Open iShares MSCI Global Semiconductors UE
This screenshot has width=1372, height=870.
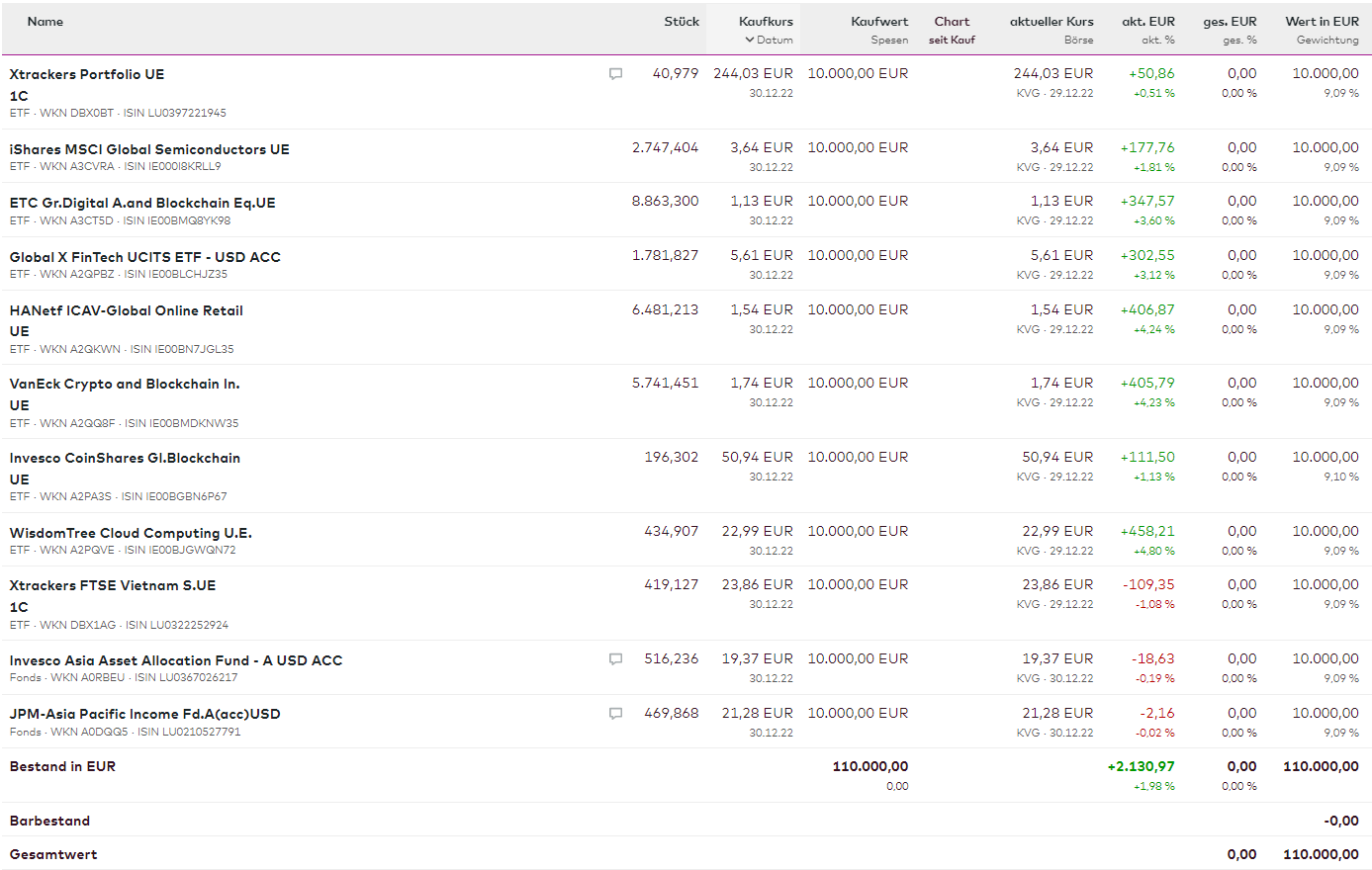point(149,149)
